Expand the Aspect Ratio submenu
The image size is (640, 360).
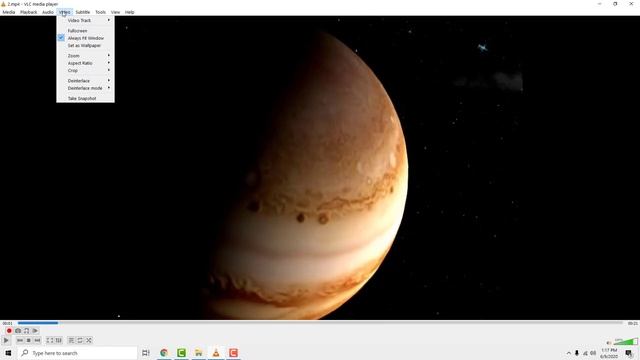point(85,63)
